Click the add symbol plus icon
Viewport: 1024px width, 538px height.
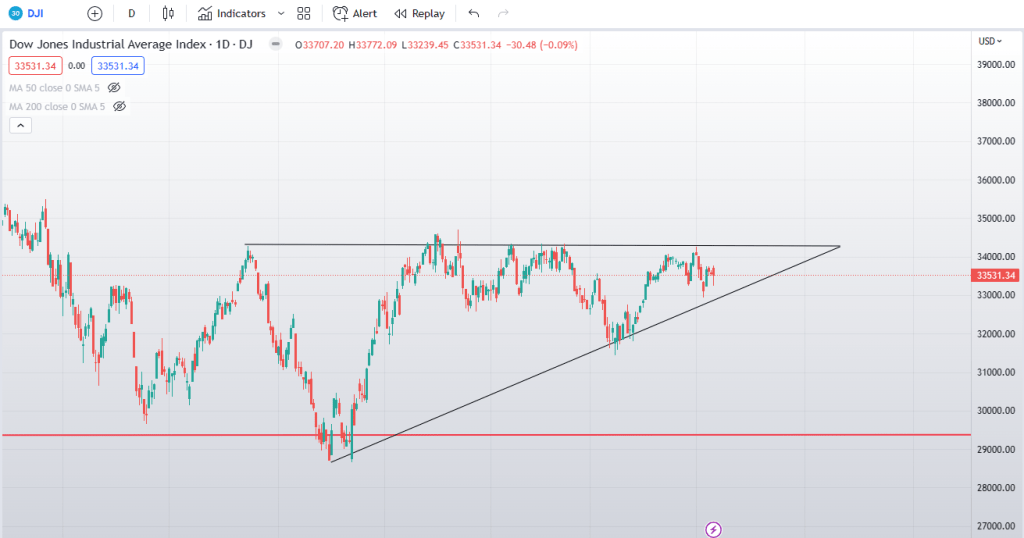click(94, 14)
